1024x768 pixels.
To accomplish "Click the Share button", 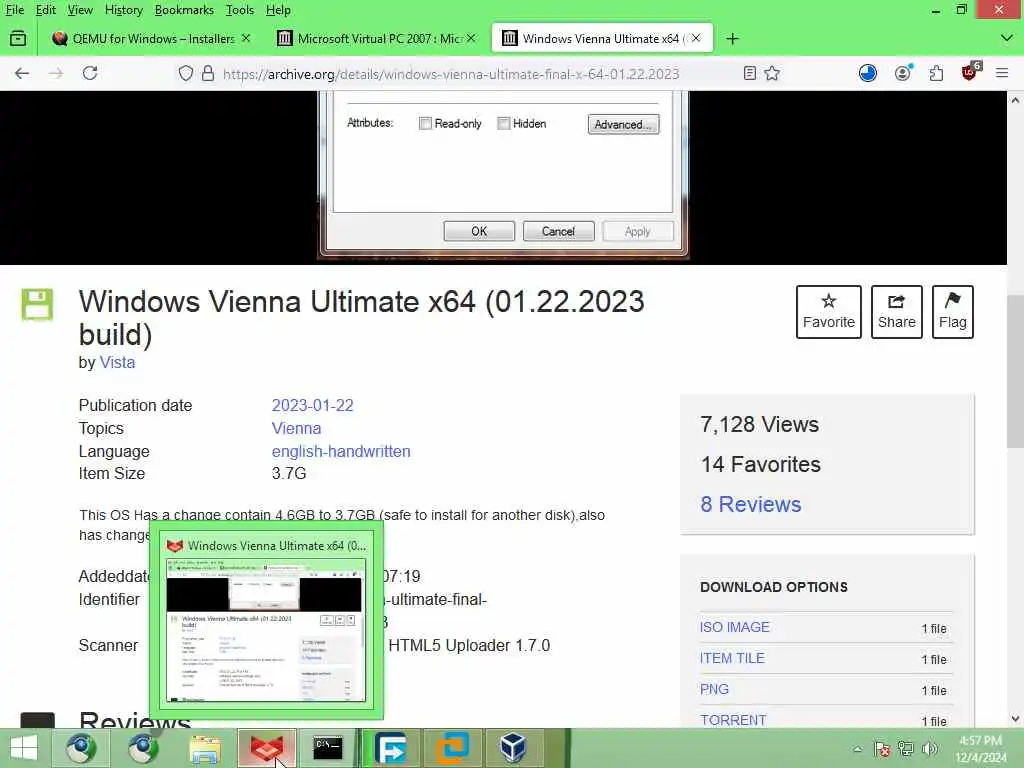I will coord(897,312).
